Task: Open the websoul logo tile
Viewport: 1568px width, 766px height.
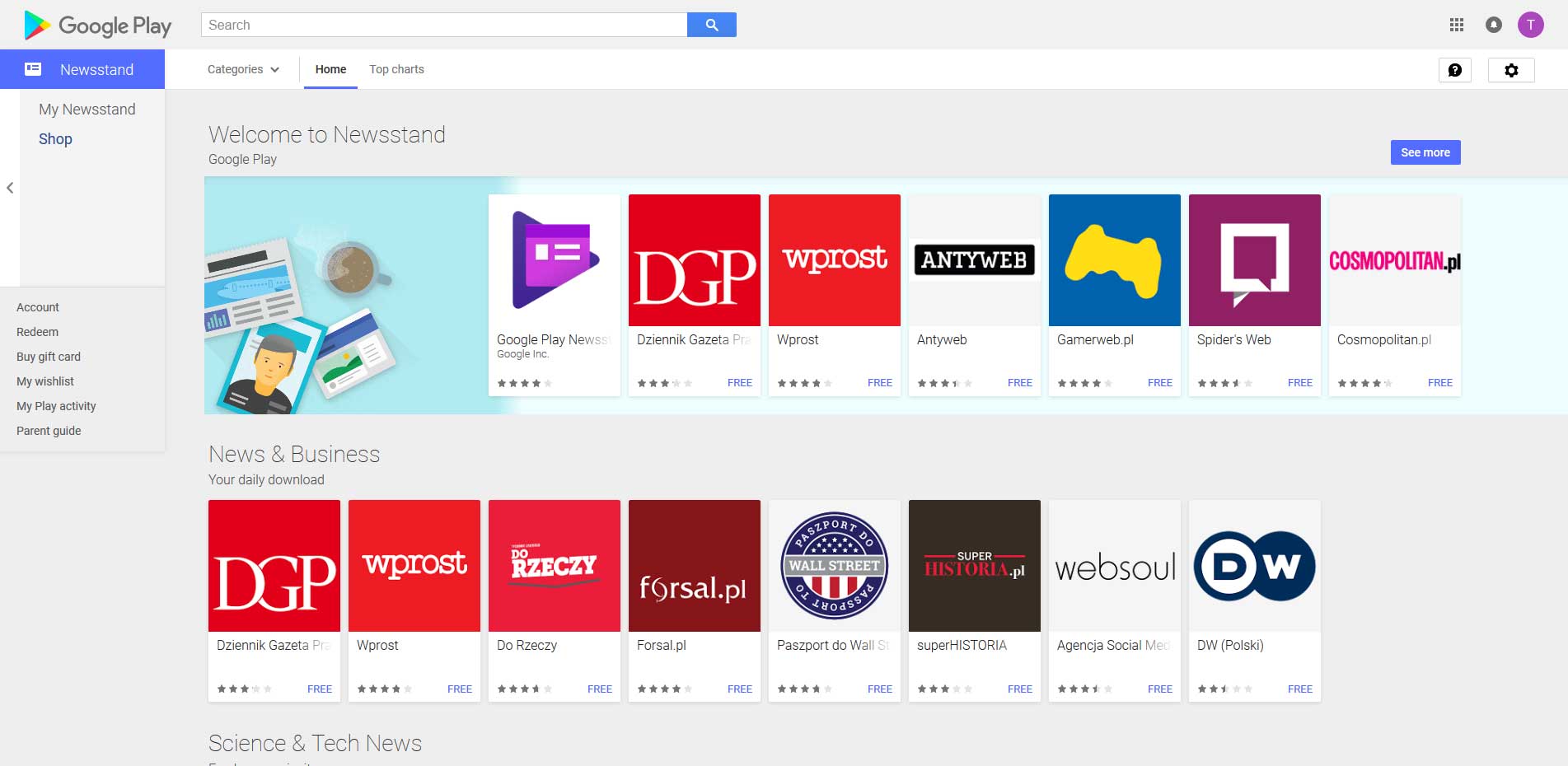Action: coord(1115,566)
